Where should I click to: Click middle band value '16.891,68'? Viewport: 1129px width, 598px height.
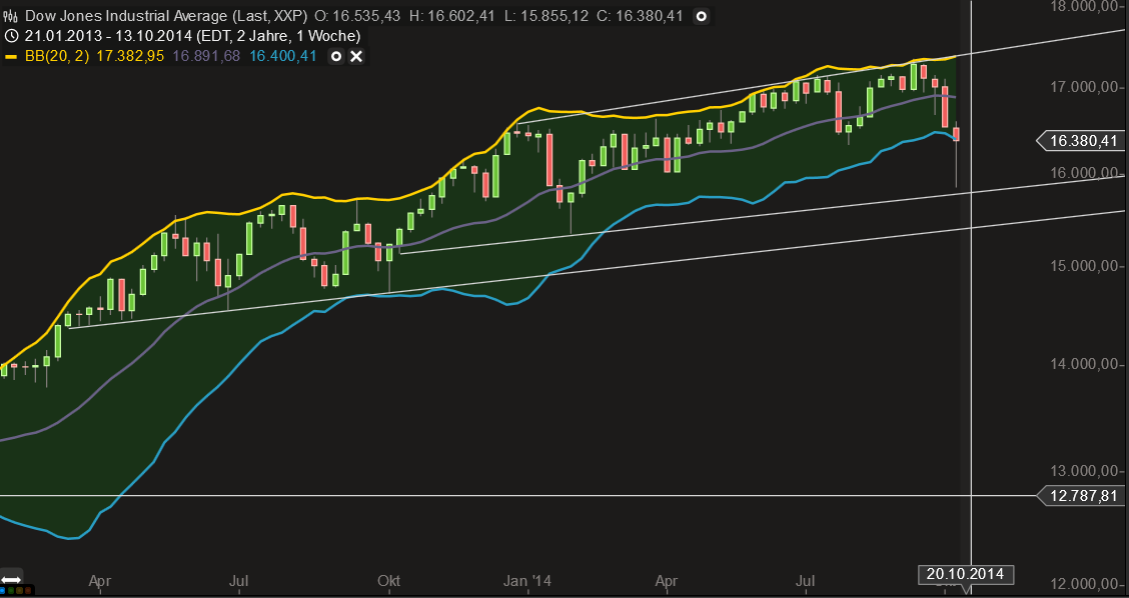pyautogui.click(x=207, y=55)
